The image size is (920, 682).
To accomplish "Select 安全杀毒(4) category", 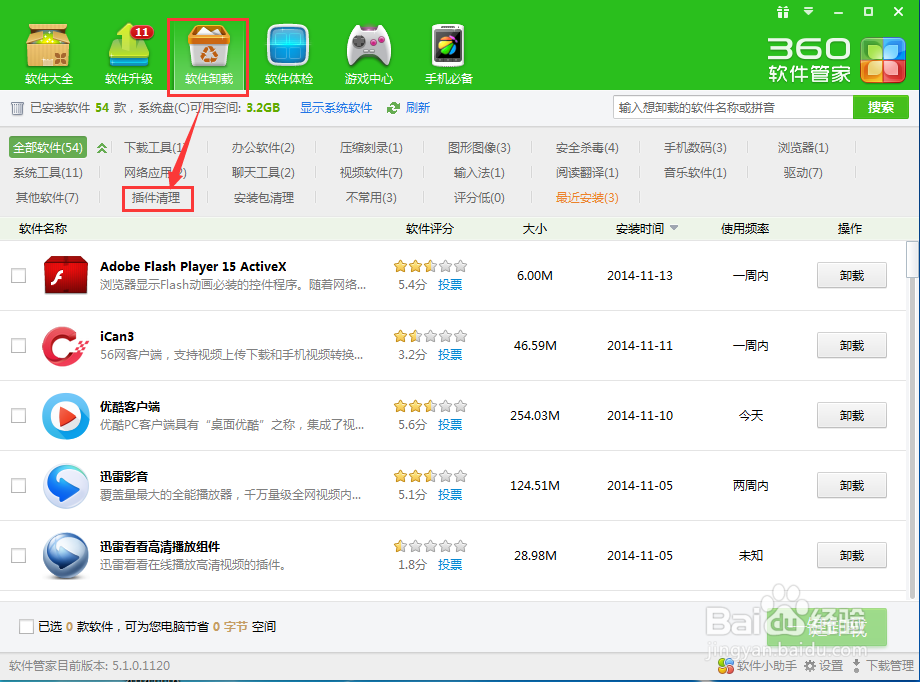I will pyautogui.click(x=587, y=148).
